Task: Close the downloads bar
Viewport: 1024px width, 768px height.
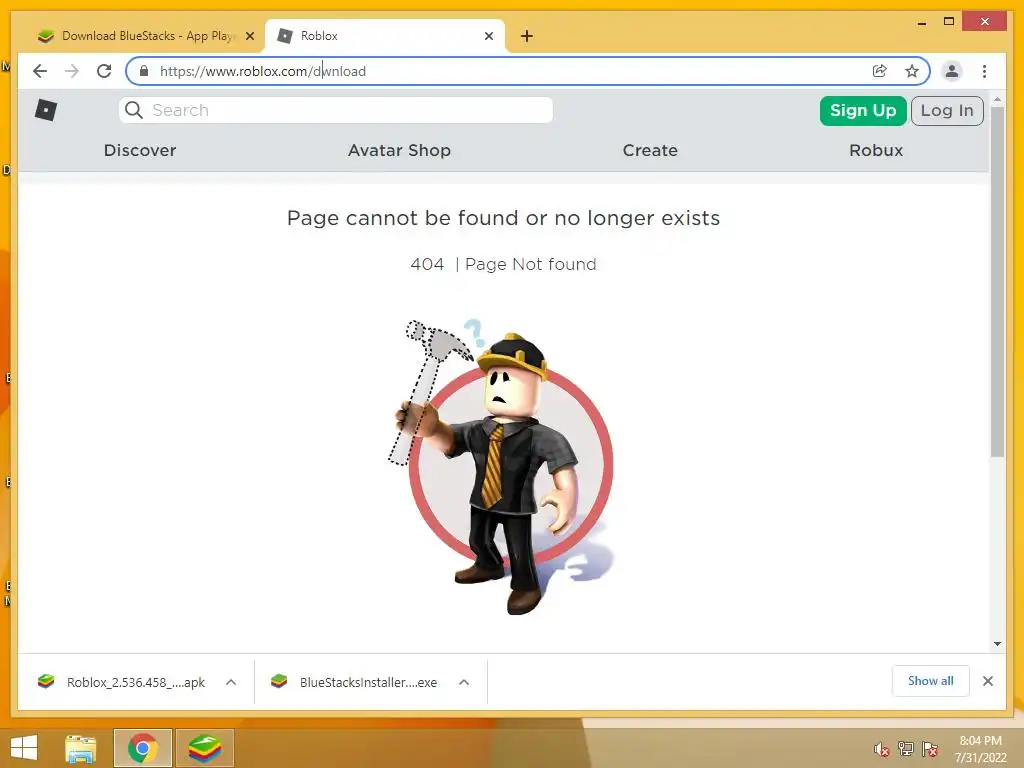Action: [x=987, y=681]
